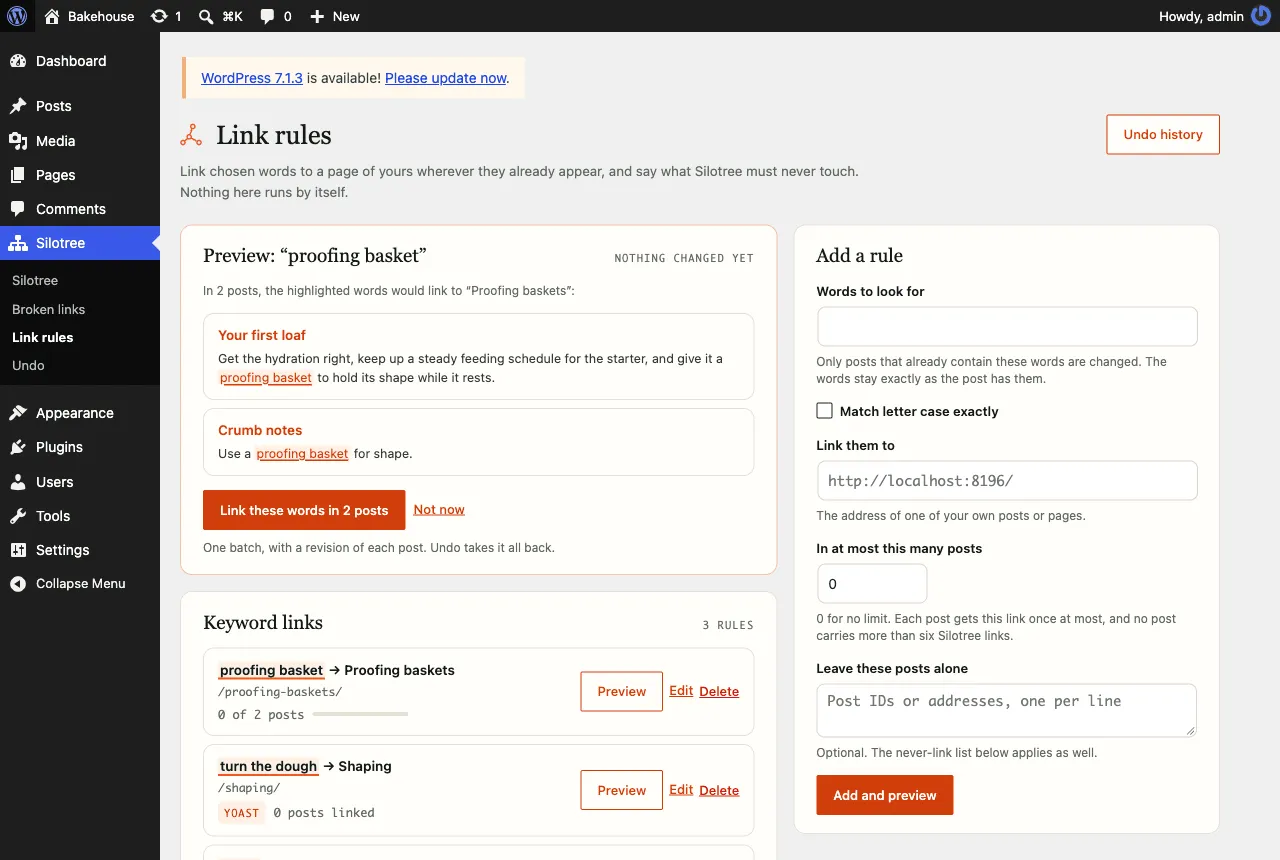Image resolution: width=1280 pixels, height=860 pixels.
Task: Open the Pages menu
Action: click(80, 175)
